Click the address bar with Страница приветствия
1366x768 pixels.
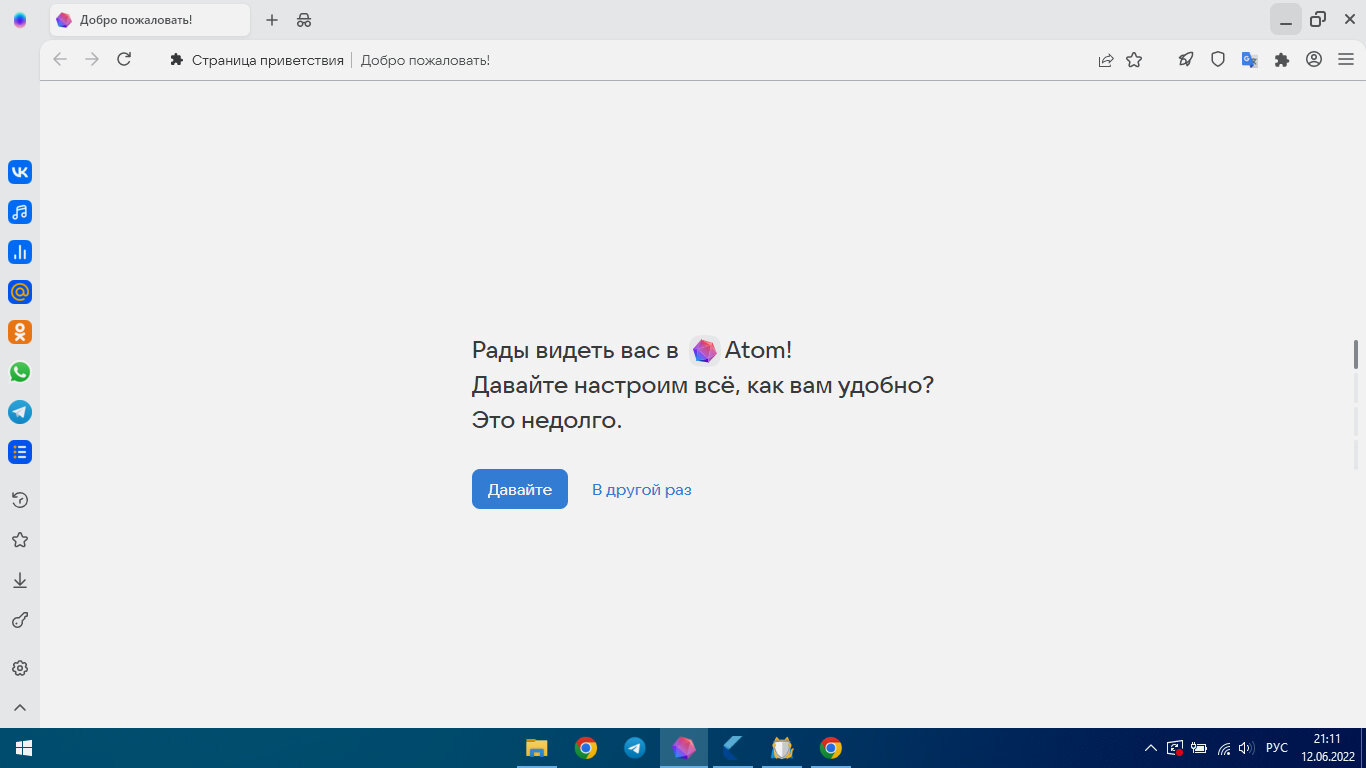click(620, 60)
